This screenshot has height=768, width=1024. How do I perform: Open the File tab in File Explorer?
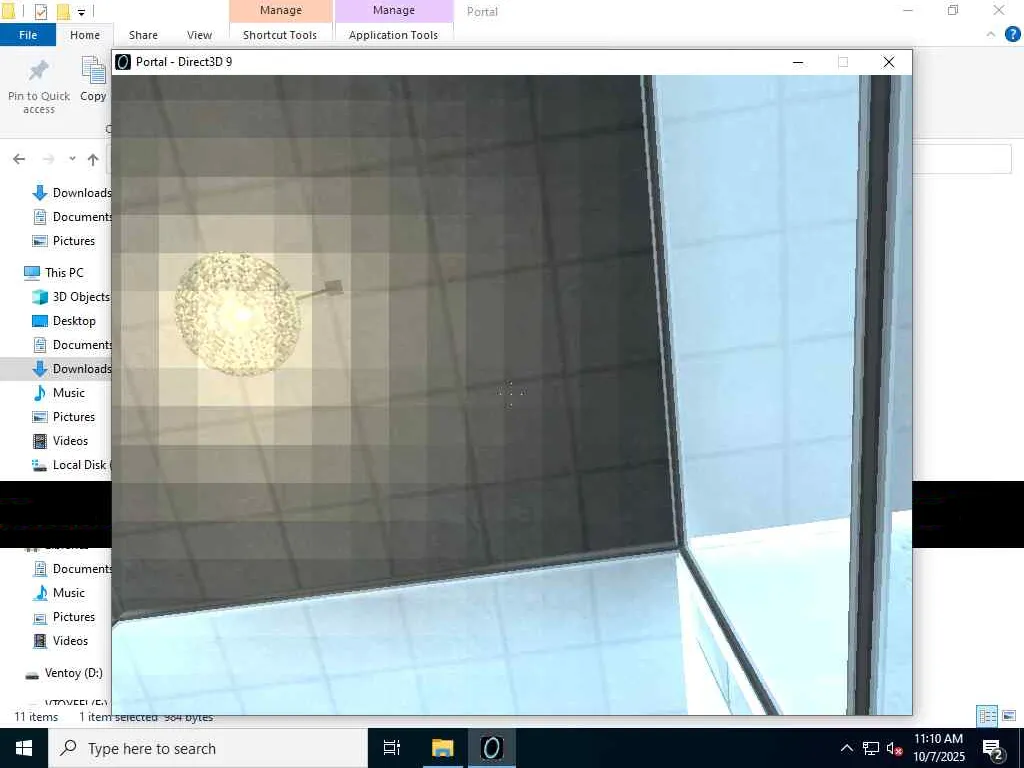tap(27, 35)
